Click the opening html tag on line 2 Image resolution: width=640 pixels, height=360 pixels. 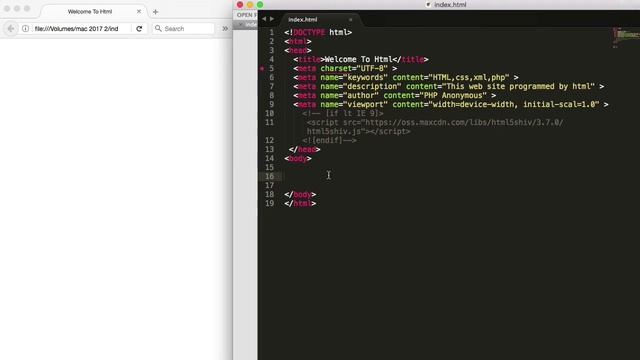[298, 42]
